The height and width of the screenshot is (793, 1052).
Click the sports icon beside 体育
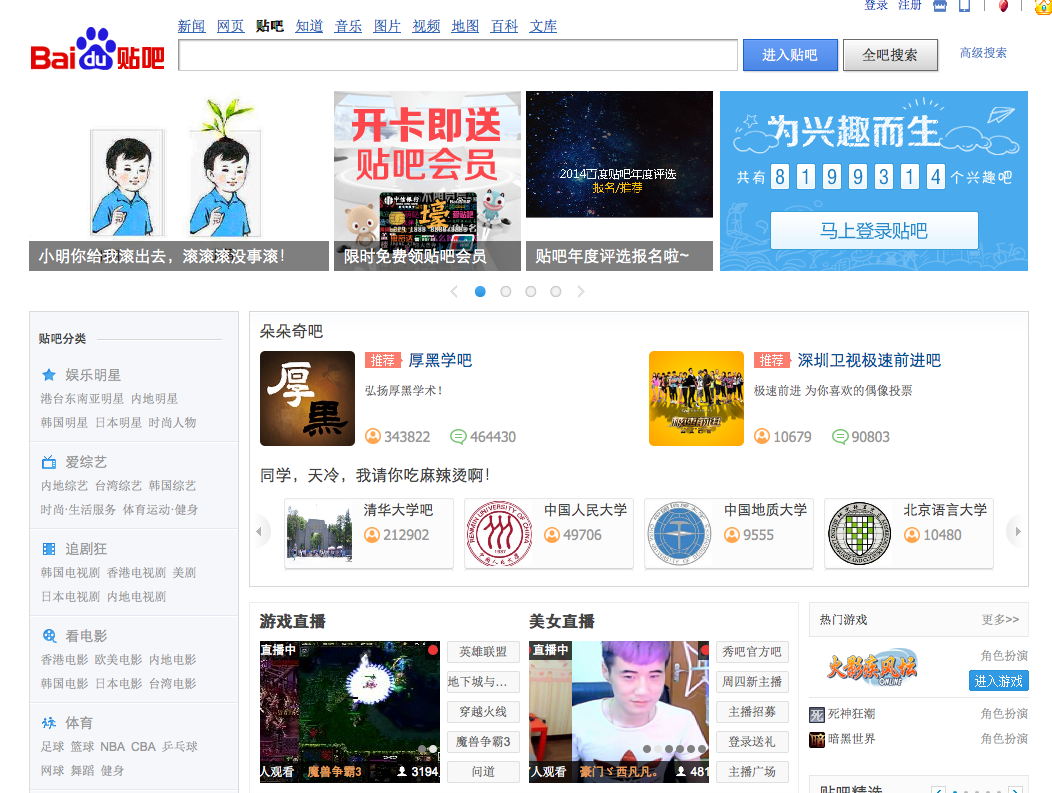point(49,722)
